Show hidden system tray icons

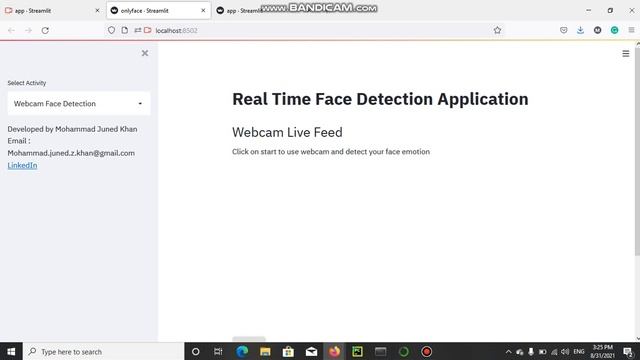508,351
